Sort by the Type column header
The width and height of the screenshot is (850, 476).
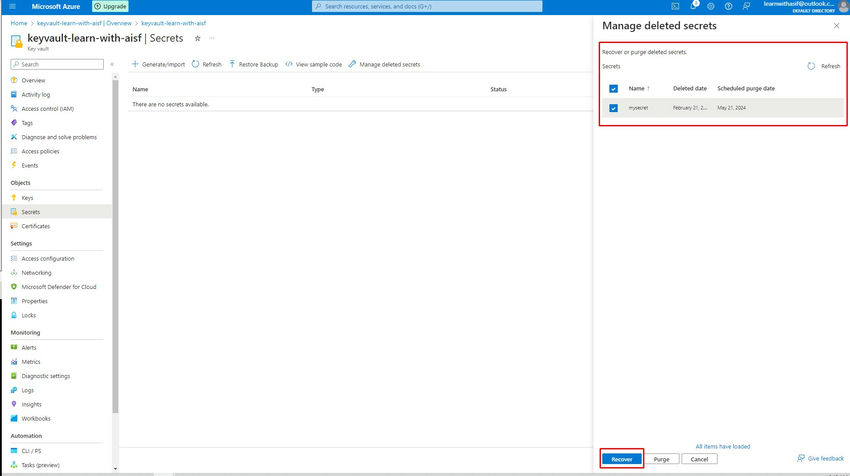pyautogui.click(x=318, y=89)
